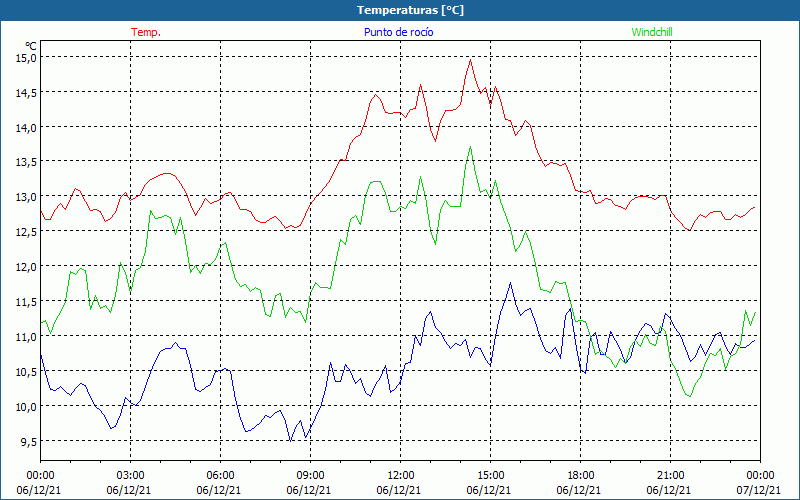Click the 10,5 y-axis value
Viewport: 800px width, 500px height.
point(26,371)
